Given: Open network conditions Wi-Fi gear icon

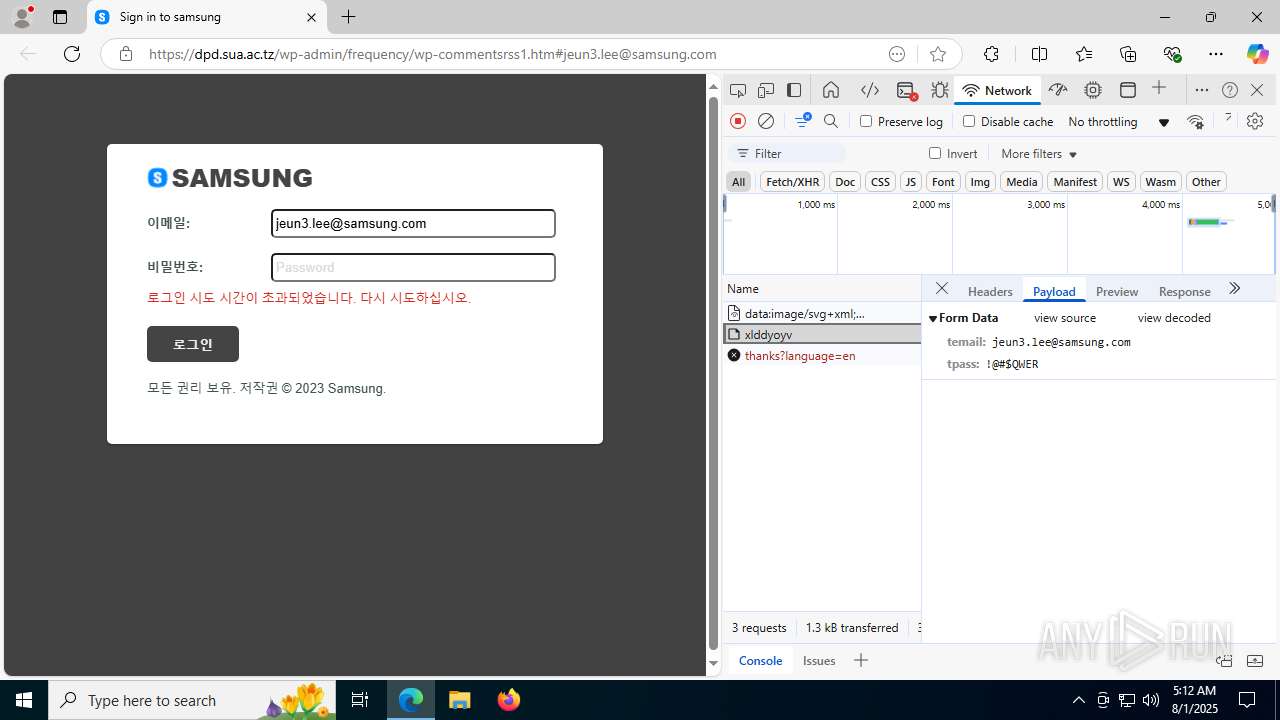Looking at the screenshot, I should coord(1195,122).
